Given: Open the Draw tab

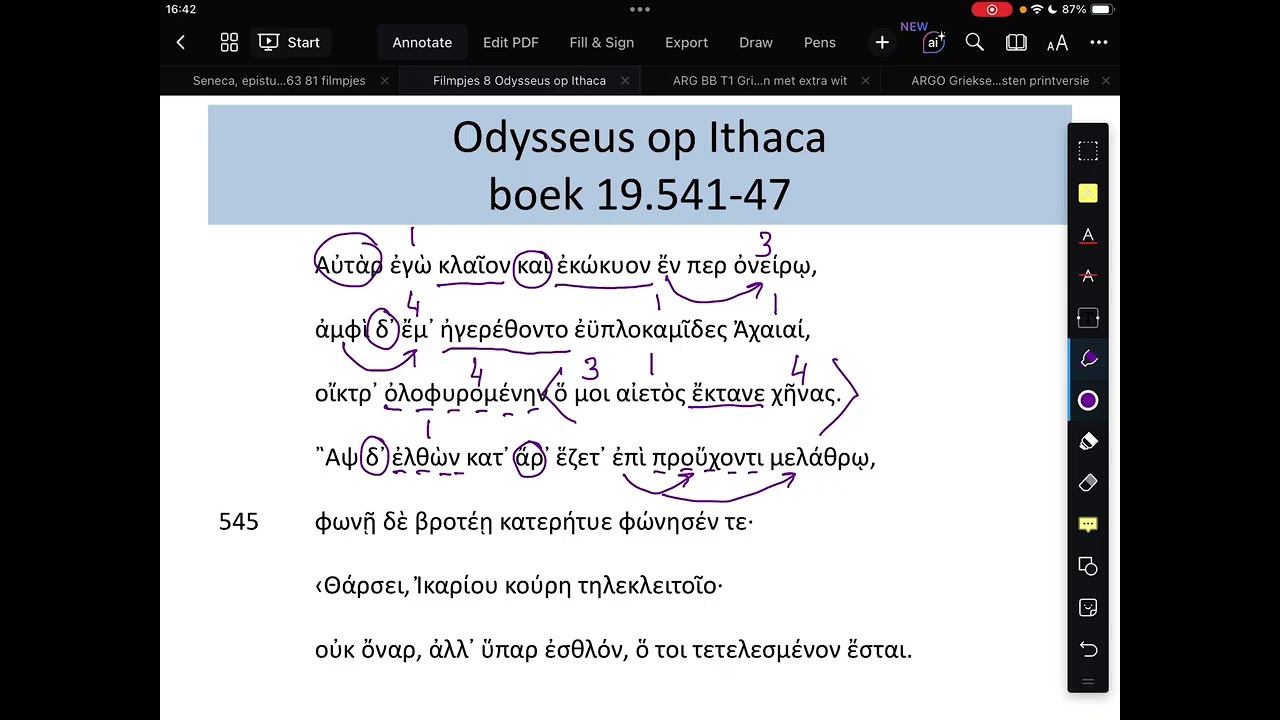Looking at the screenshot, I should [x=756, y=42].
